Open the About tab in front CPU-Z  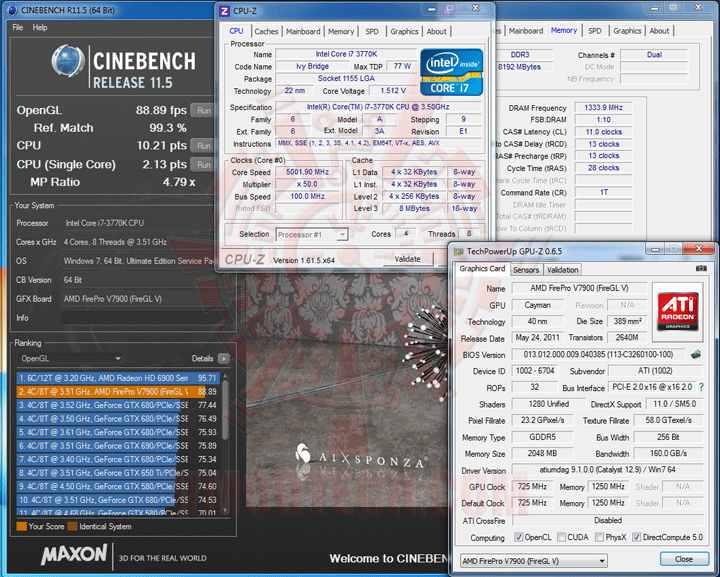pyautogui.click(x=436, y=32)
